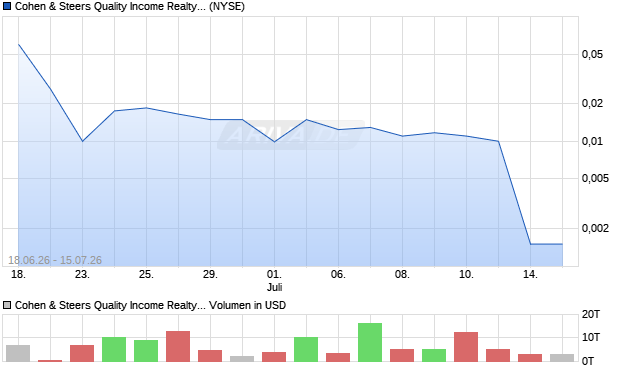Click the x-axis date label '25.'
The height and width of the screenshot is (371, 620).
(x=146, y=274)
